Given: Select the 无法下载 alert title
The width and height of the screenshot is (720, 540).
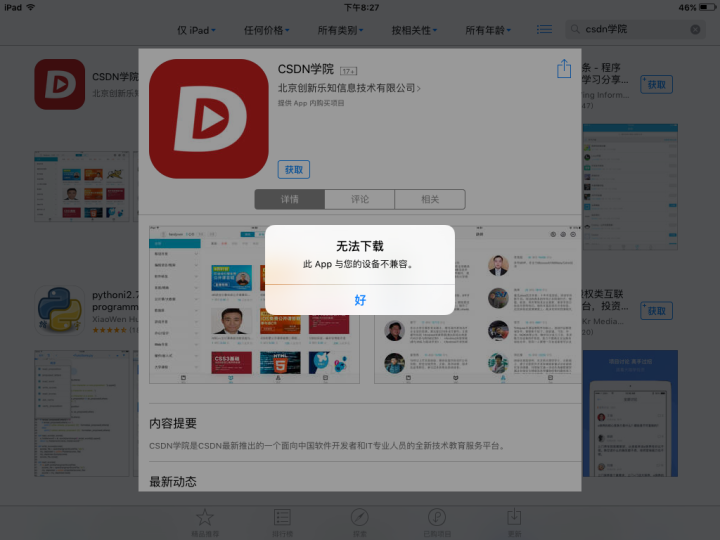Looking at the screenshot, I should coord(360,247).
